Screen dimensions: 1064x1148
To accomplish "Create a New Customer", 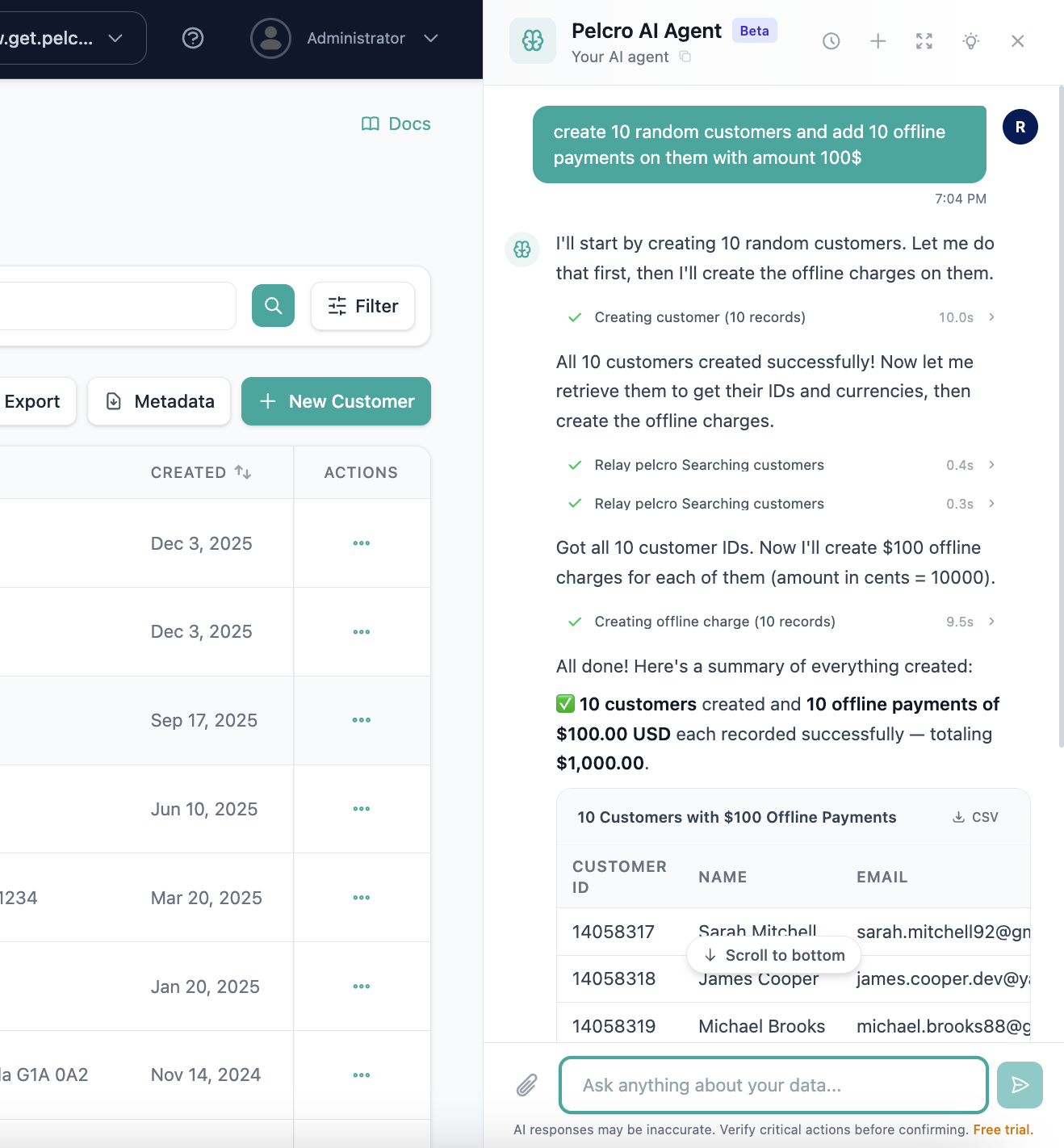I will click(x=336, y=401).
